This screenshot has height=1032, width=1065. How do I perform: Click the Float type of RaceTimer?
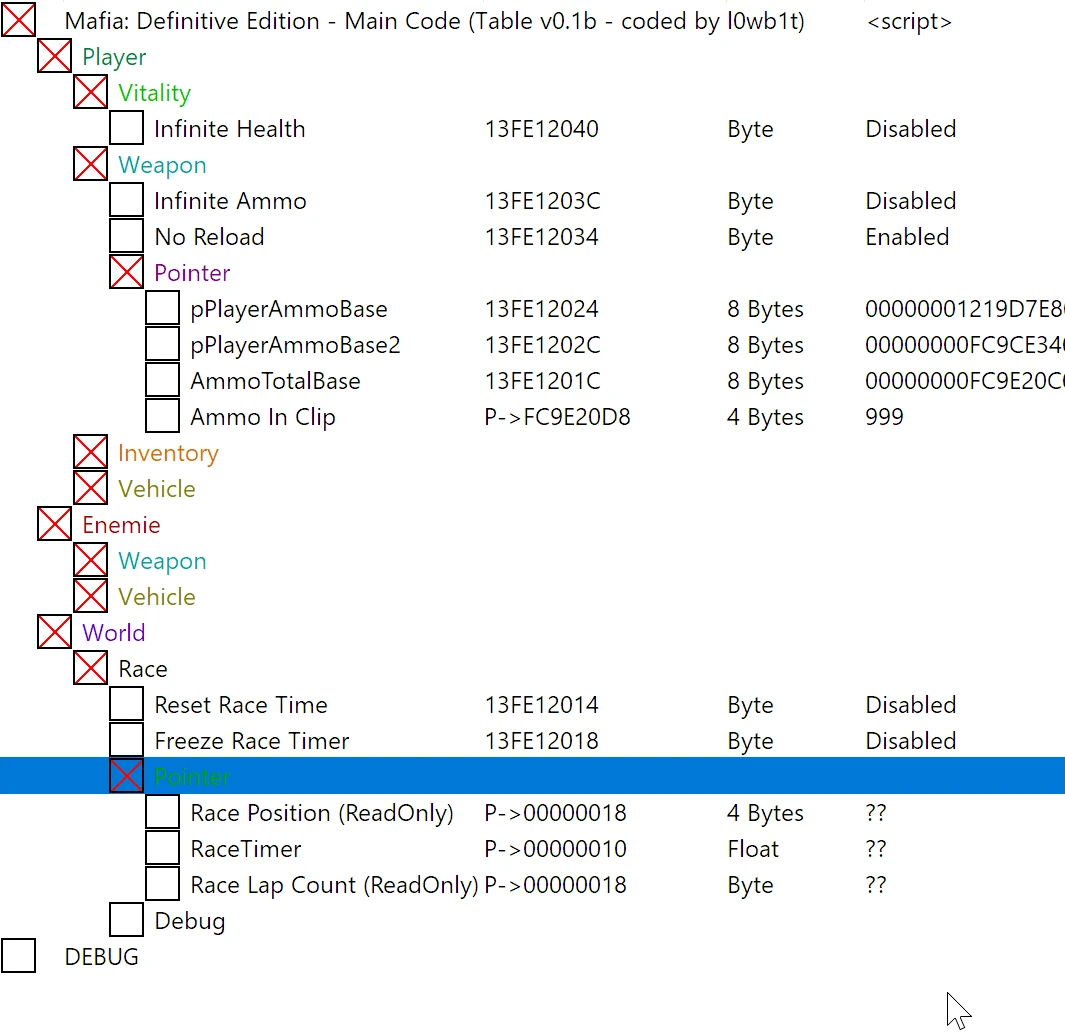[x=753, y=849]
